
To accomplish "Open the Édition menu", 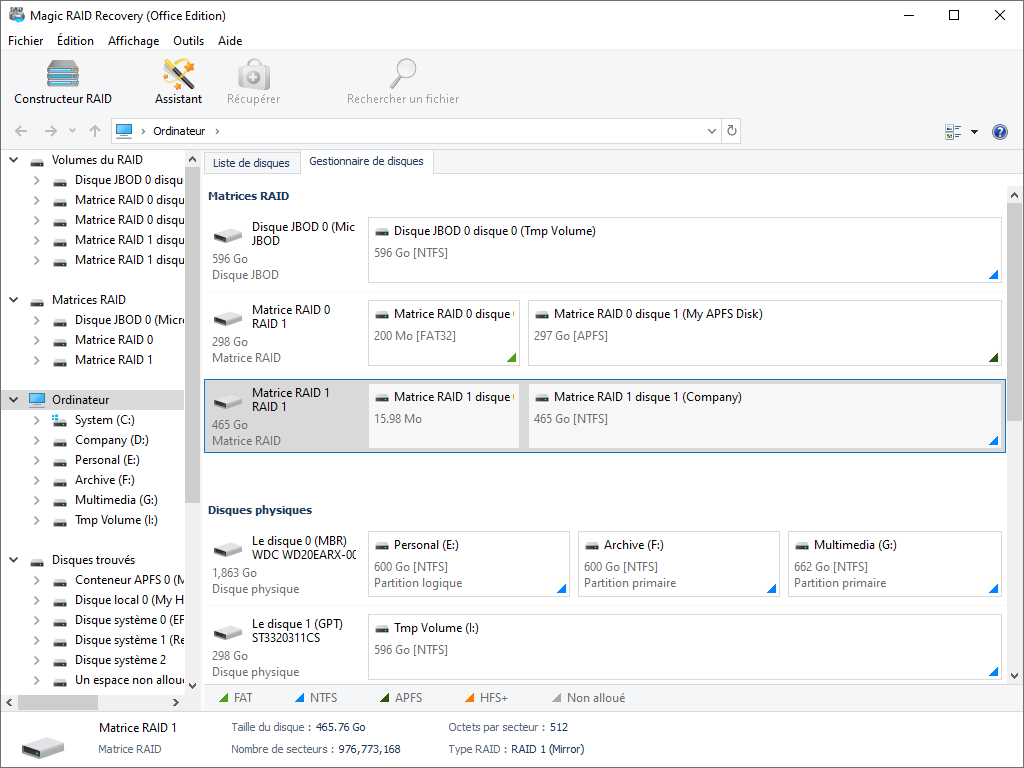I will click(x=75, y=40).
